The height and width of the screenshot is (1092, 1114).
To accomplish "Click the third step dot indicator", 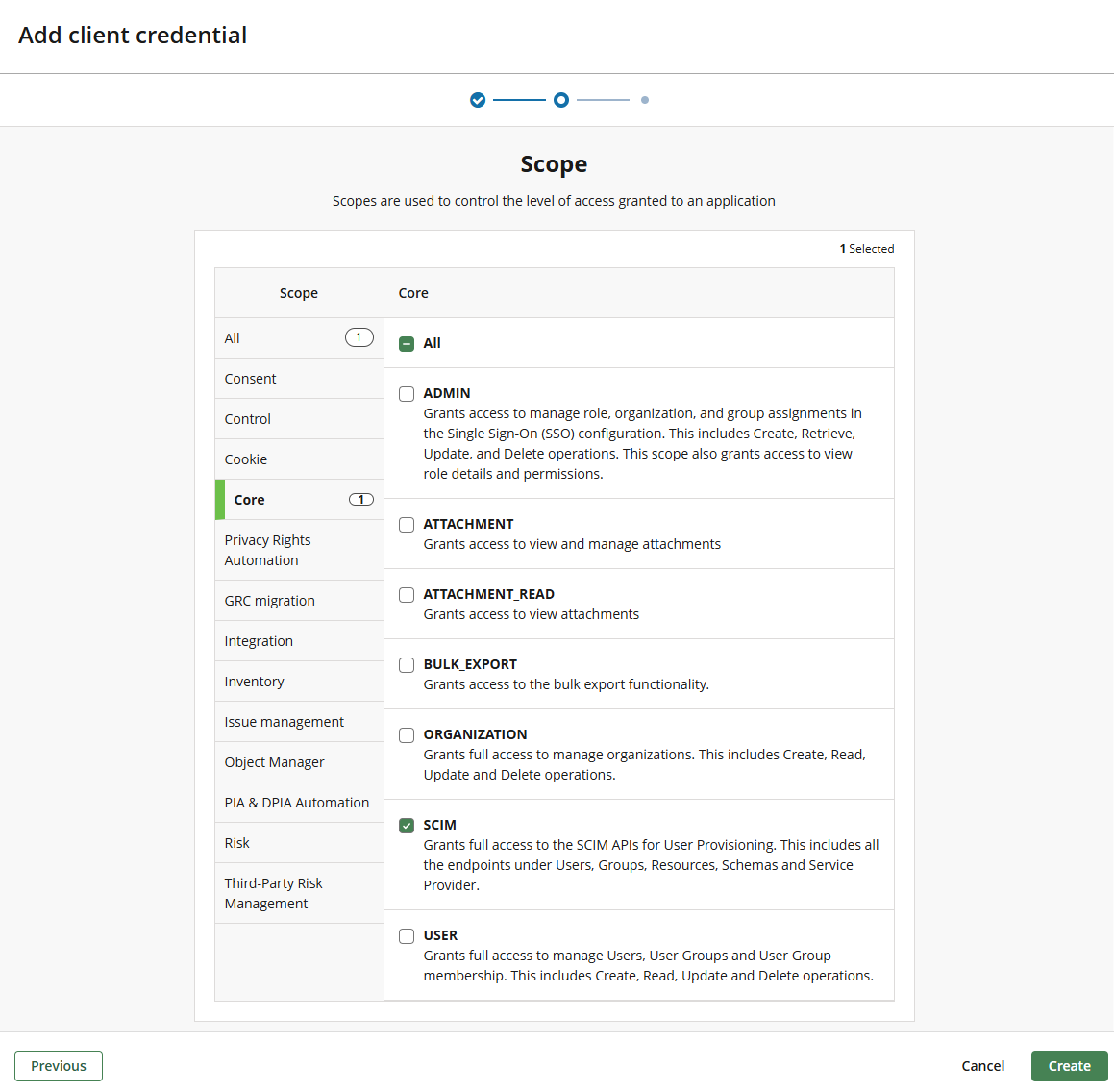I will point(645,100).
